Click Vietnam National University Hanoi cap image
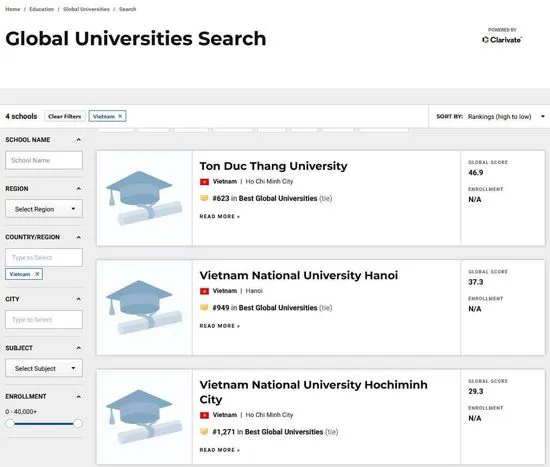Screen dimensions: 550x467 [x=144, y=308]
